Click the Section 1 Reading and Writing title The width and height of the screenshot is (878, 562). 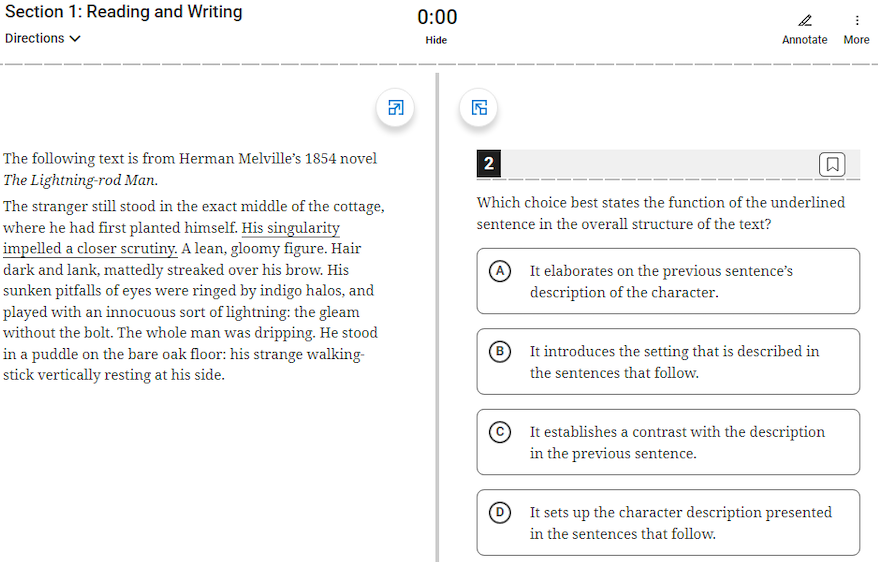124,13
